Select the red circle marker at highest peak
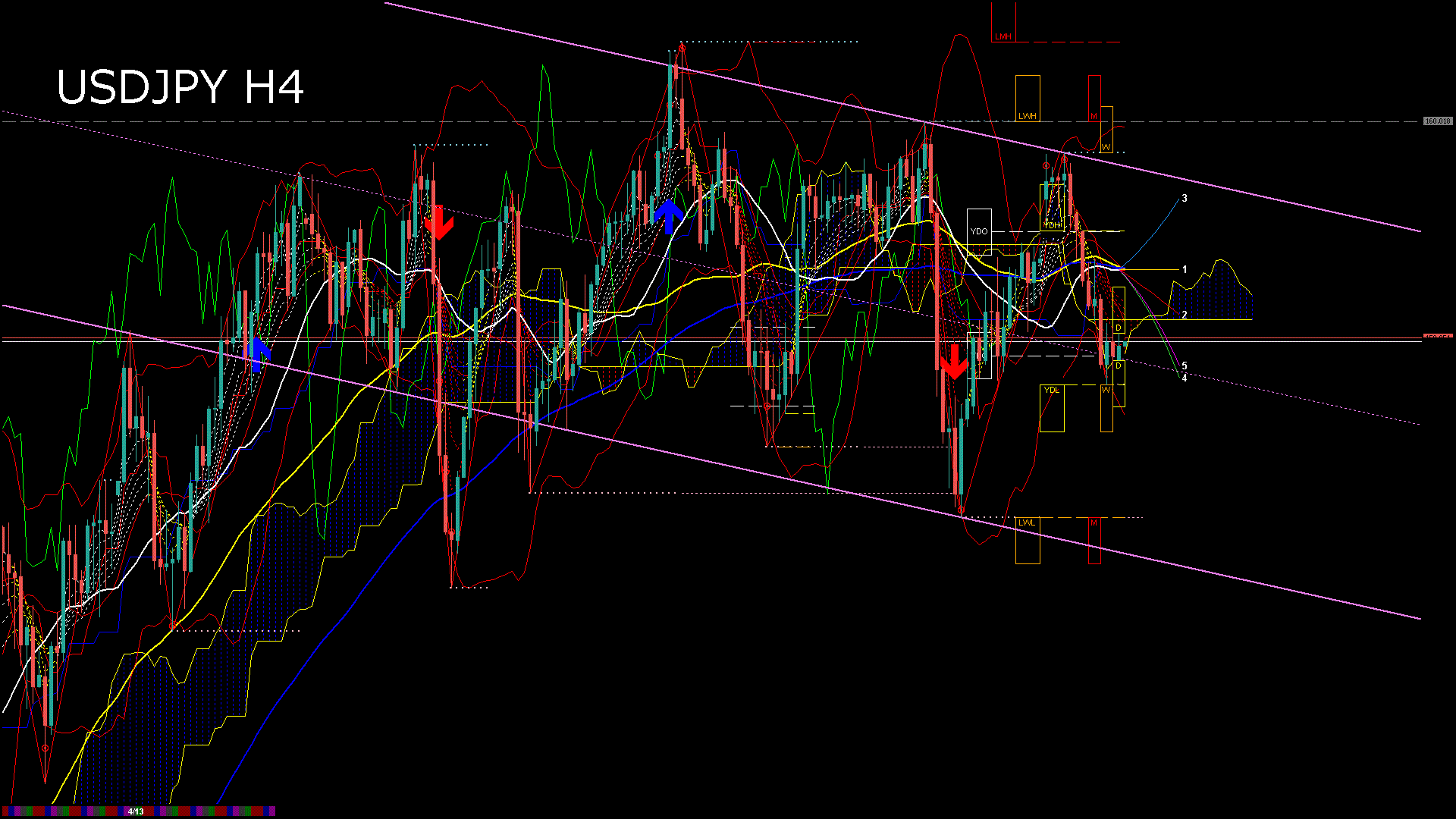 point(682,48)
